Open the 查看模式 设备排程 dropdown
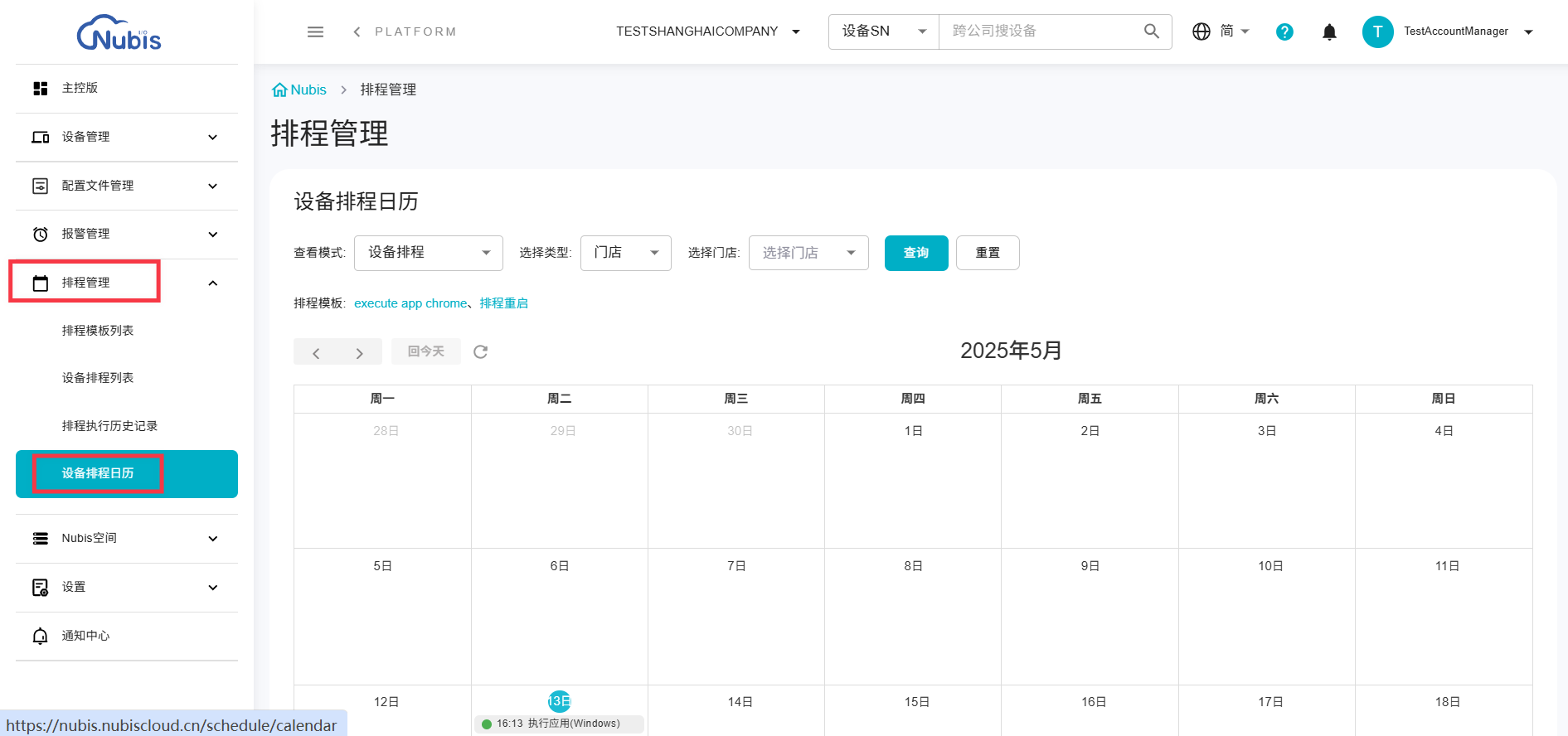 click(429, 253)
